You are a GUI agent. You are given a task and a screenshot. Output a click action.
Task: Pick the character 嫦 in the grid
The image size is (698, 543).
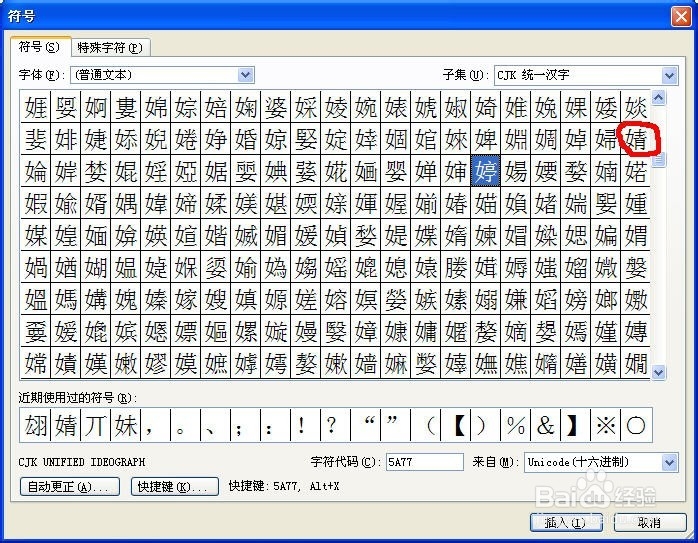(36, 364)
